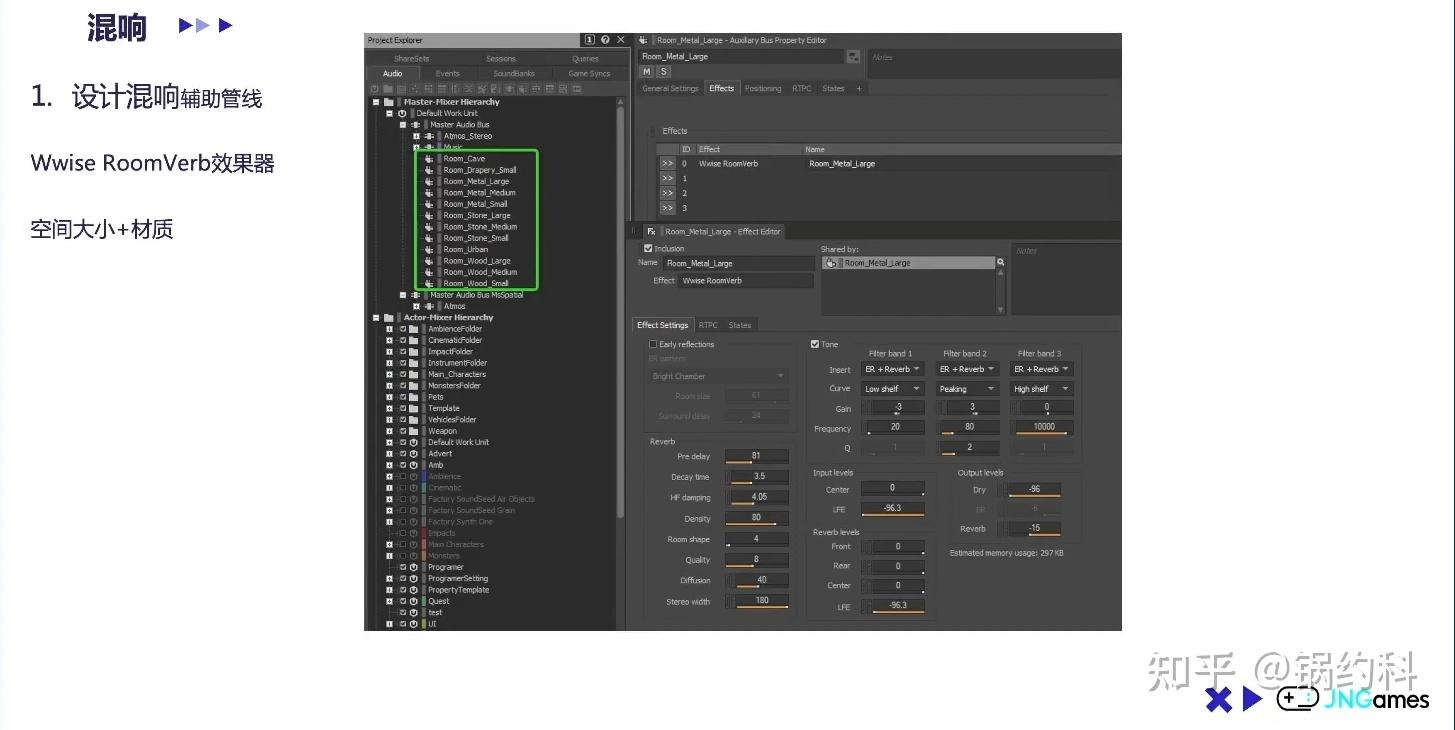Switch to the Positioning tab
The width and height of the screenshot is (1455, 730).
[762, 88]
